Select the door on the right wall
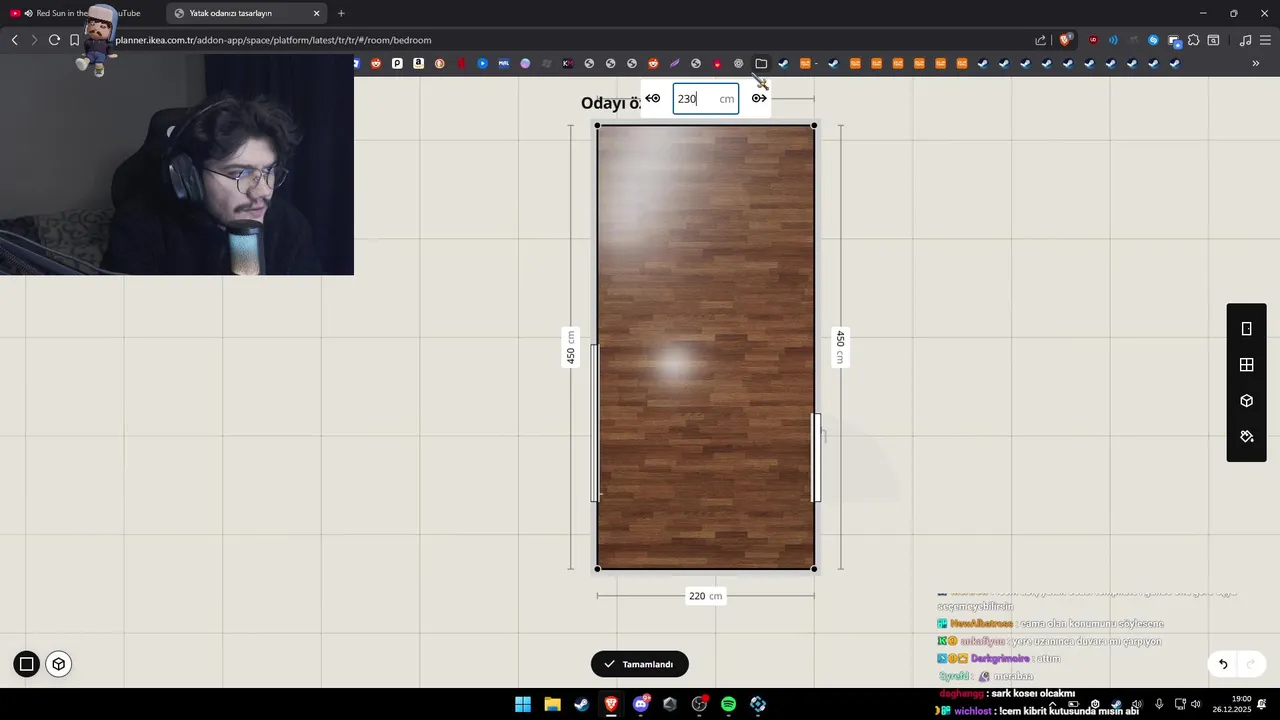This screenshot has width=1280, height=720. (816, 457)
